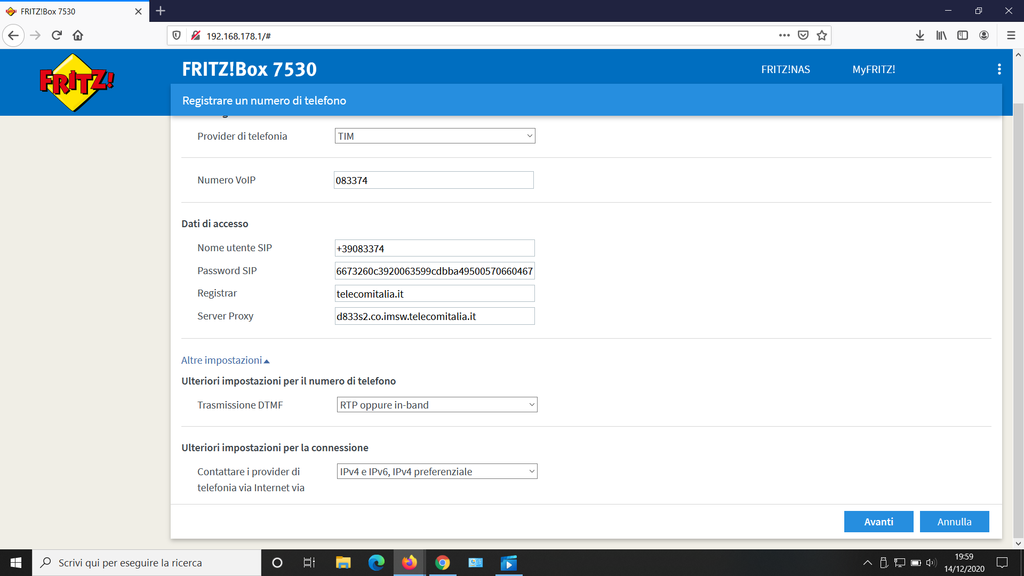Viewport: 1024px width, 576px height.
Task: Switch to FRITZ!Box 7530 browser tab
Action: 75,11
